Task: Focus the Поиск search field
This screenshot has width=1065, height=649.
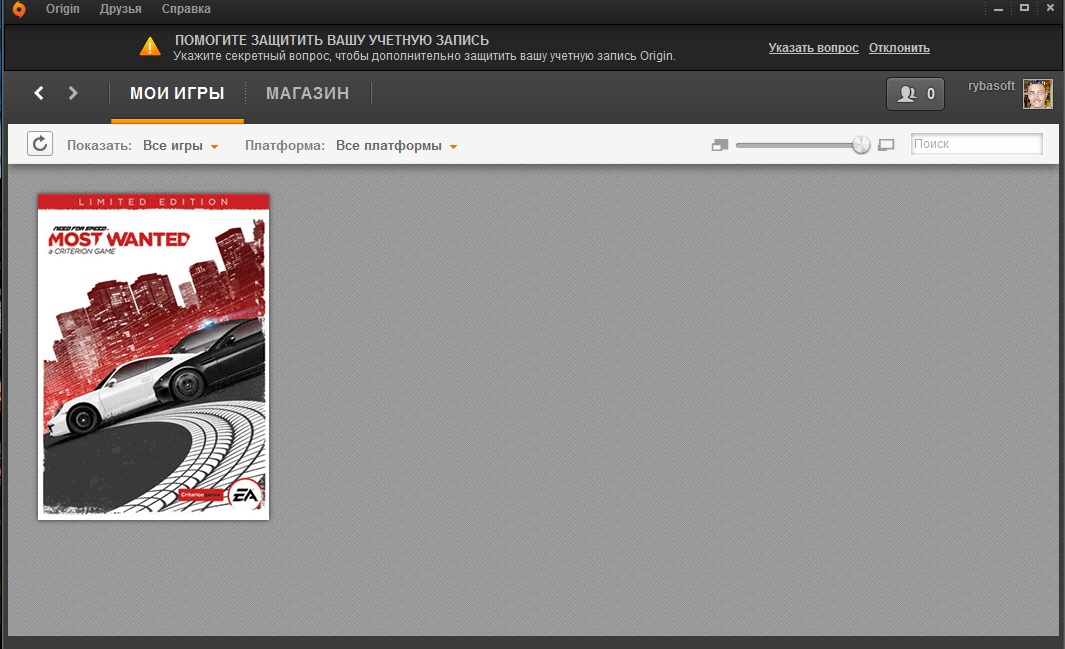Action: click(x=976, y=144)
